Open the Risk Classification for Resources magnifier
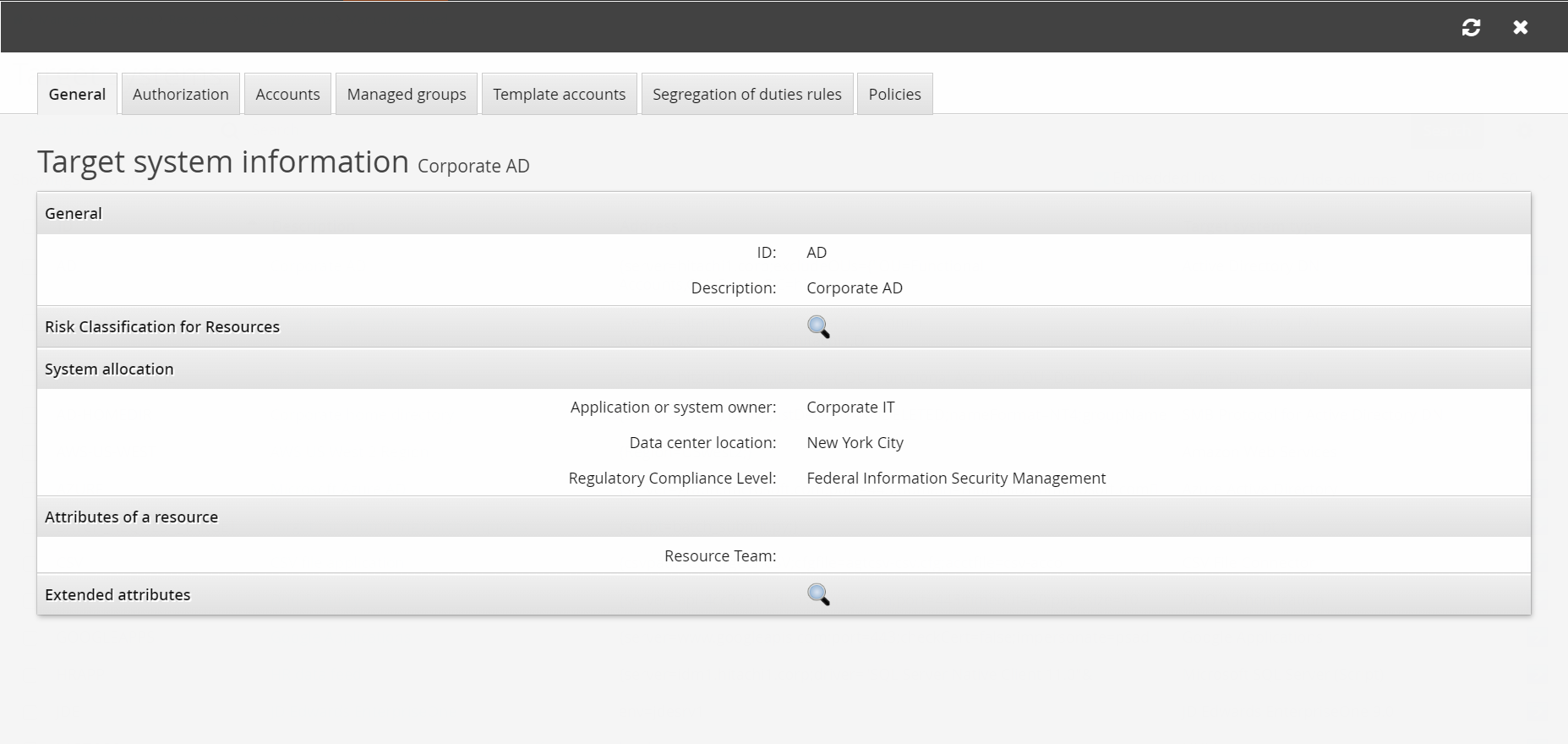The width and height of the screenshot is (1568, 744). pos(817,327)
